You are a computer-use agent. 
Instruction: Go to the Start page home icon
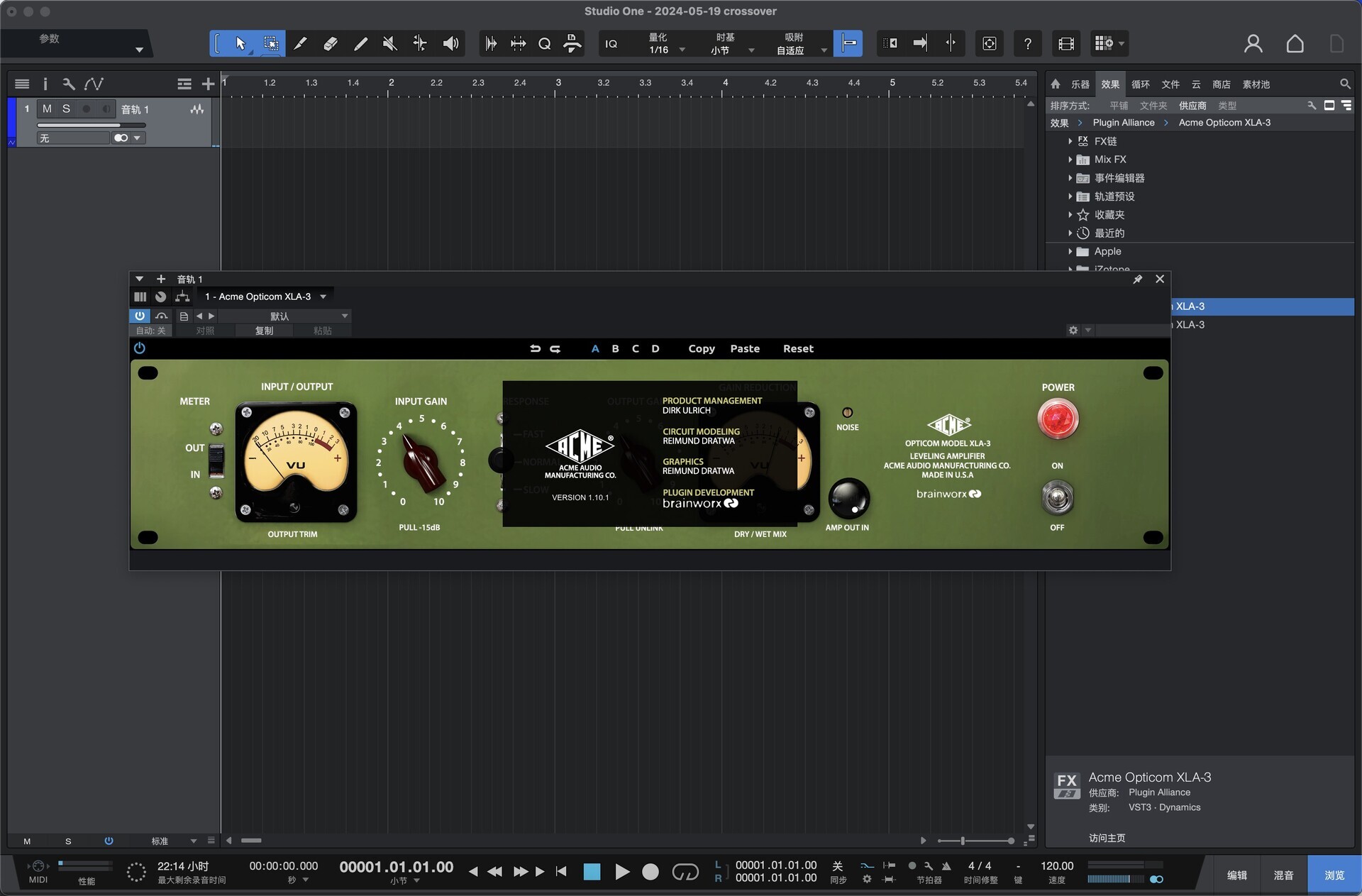coord(1295,44)
